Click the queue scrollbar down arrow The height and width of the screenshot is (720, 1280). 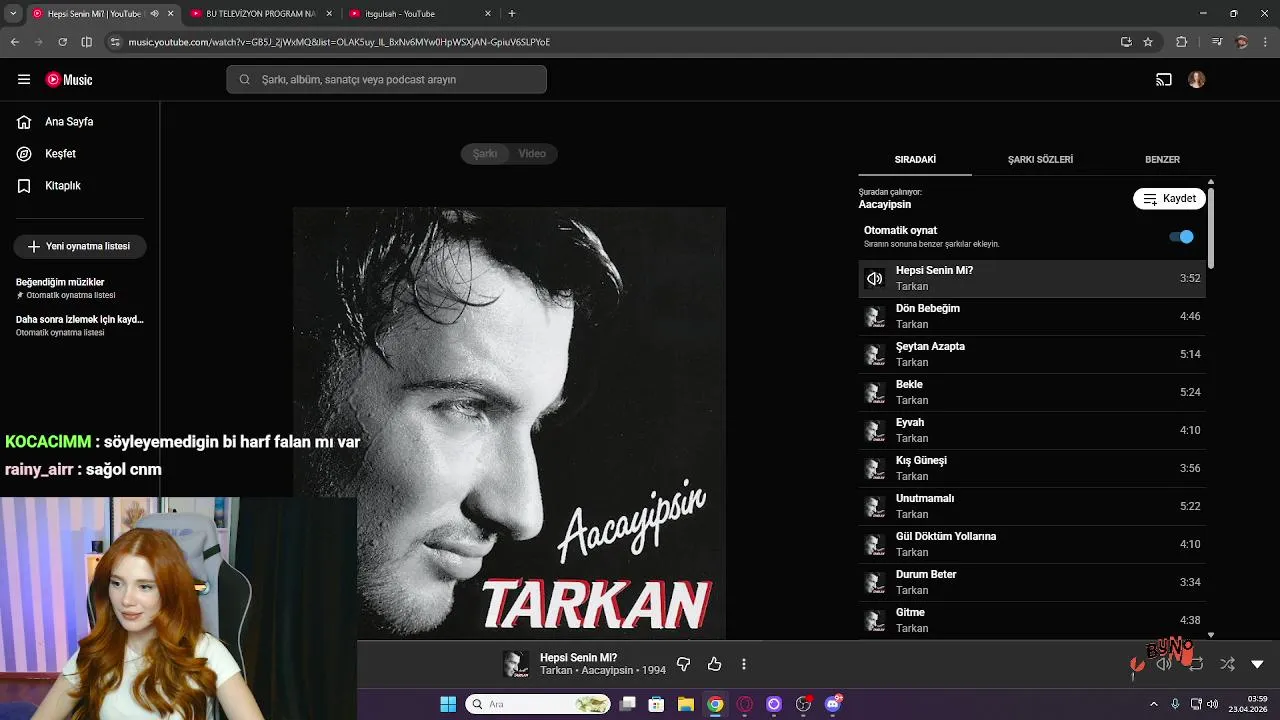(1211, 635)
